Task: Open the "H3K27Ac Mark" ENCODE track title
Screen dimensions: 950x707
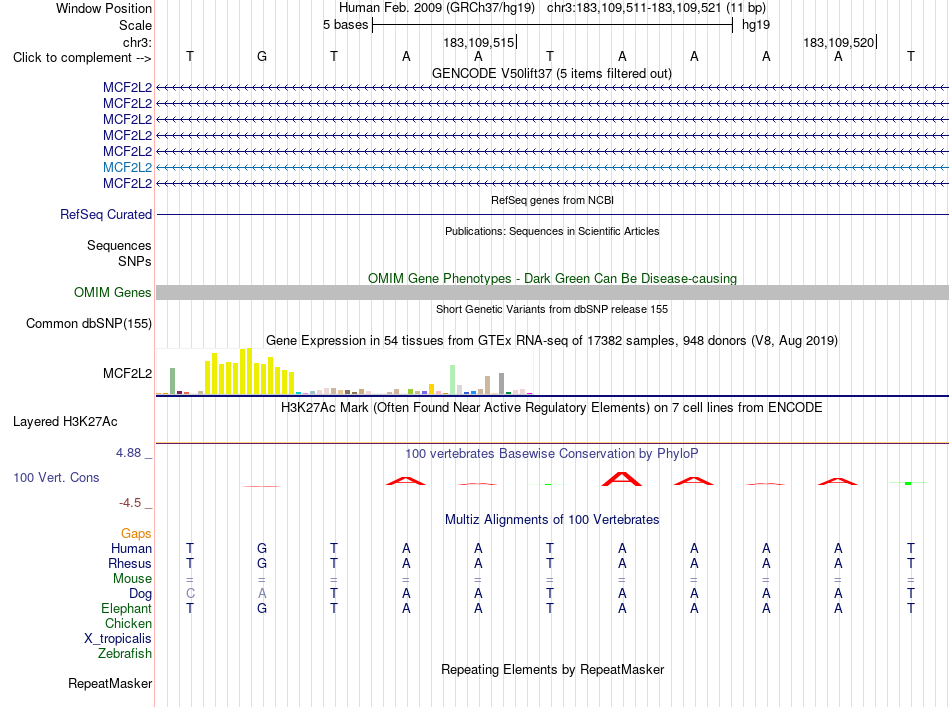Action: (551, 407)
